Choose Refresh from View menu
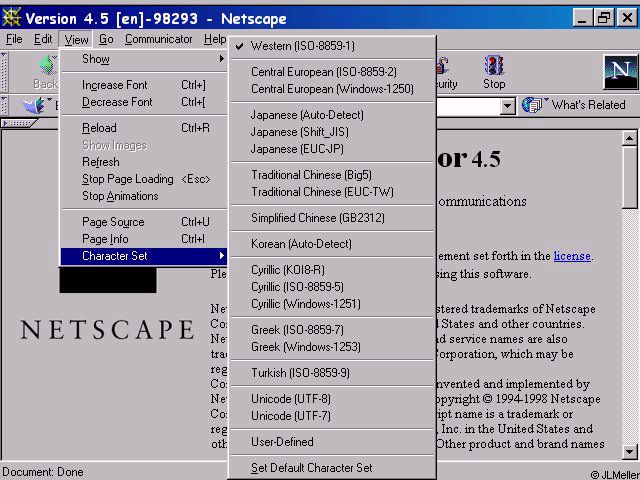The image size is (640, 480). pyautogui.click(x=144, y=162)
